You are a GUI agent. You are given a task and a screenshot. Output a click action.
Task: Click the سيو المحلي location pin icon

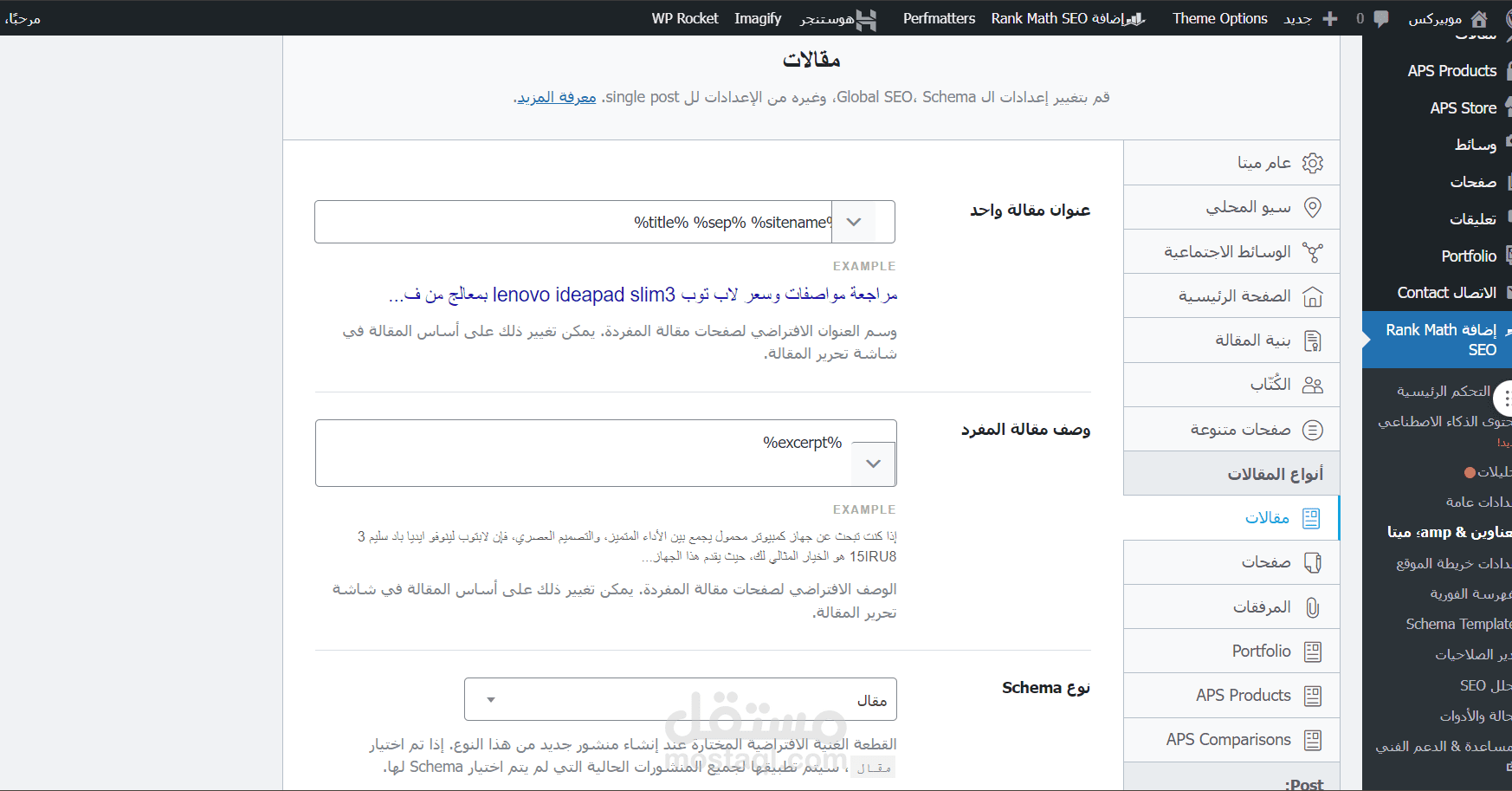point(1313,207)
